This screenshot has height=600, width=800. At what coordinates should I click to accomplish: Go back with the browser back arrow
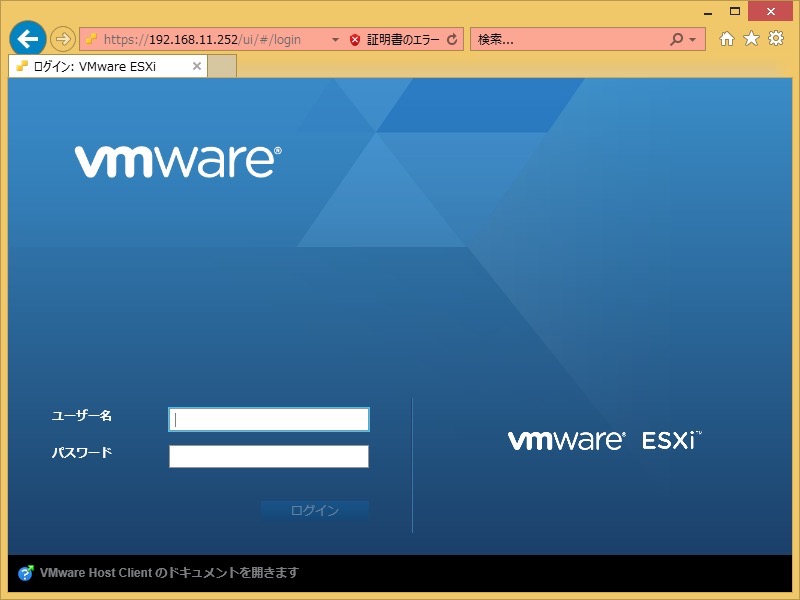click(28, 38)
